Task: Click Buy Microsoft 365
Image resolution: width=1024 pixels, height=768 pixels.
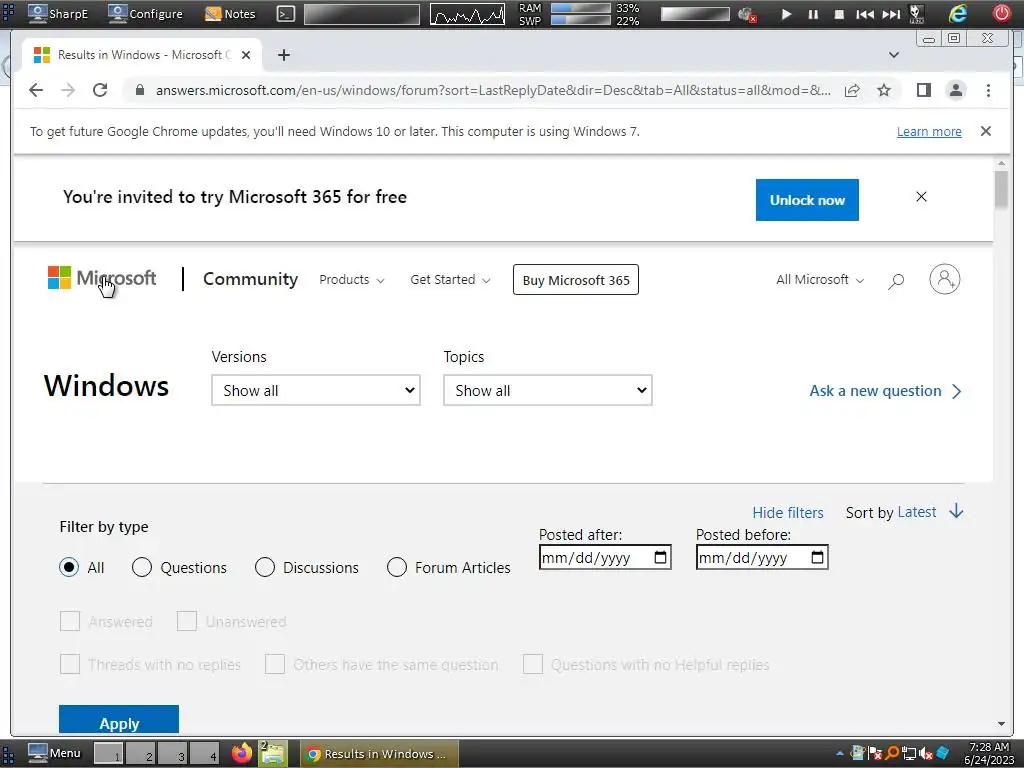Action: (x=575, y=280)
